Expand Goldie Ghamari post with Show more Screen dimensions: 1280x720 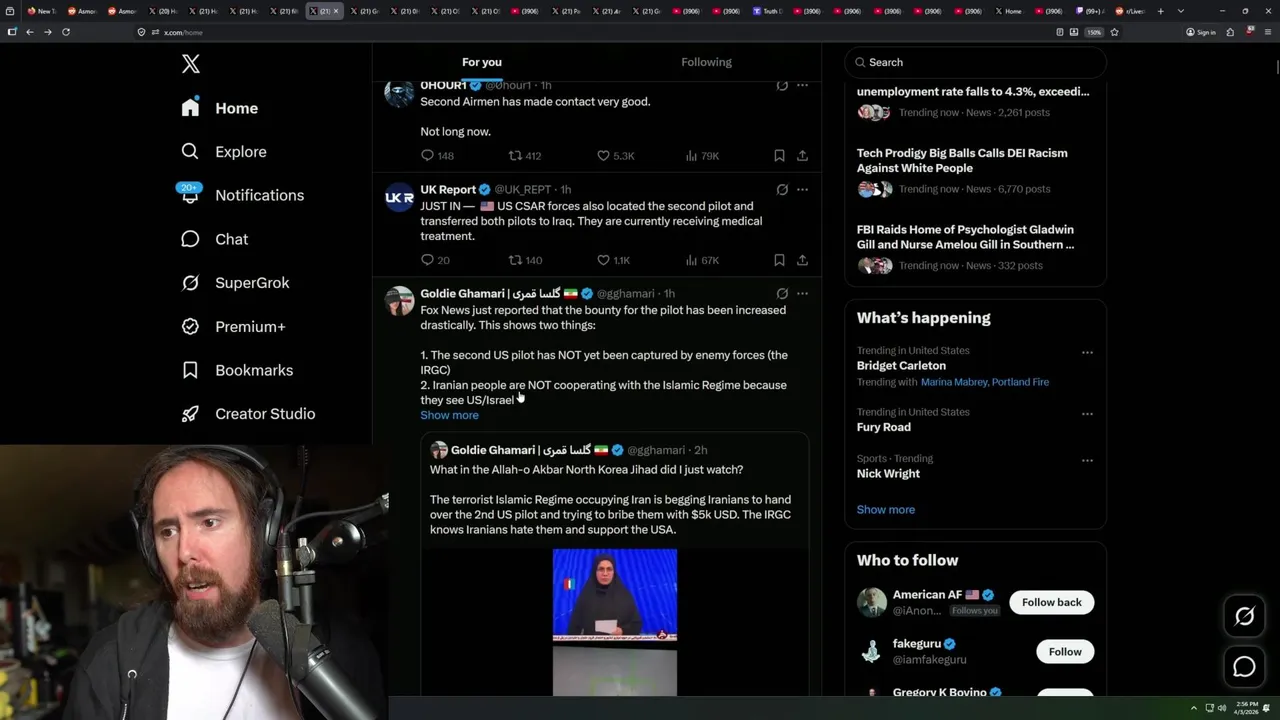pyautogui.click(x=449, y=415)
